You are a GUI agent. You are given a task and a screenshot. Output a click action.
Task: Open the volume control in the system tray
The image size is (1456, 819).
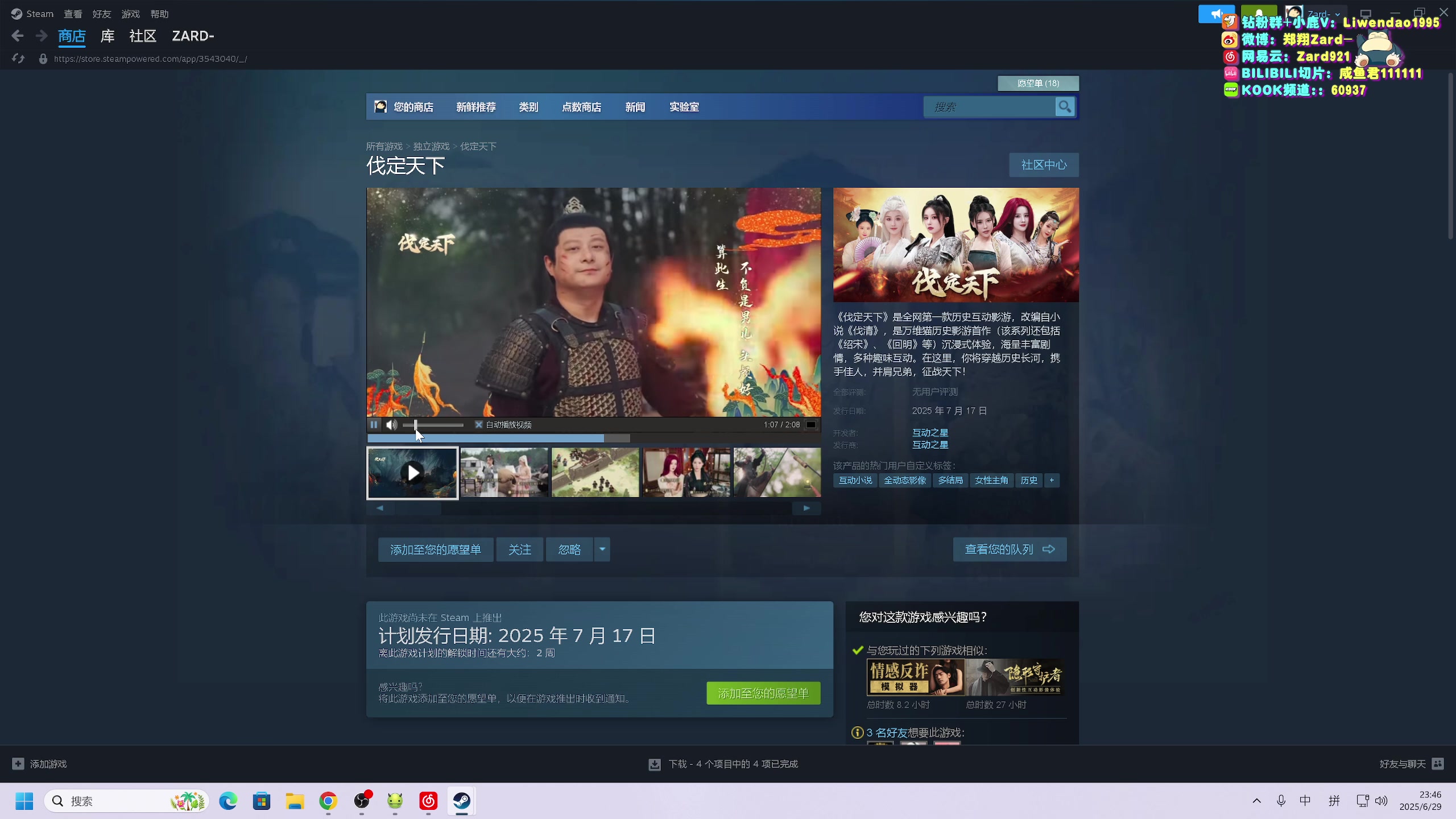pos(1381,801)
